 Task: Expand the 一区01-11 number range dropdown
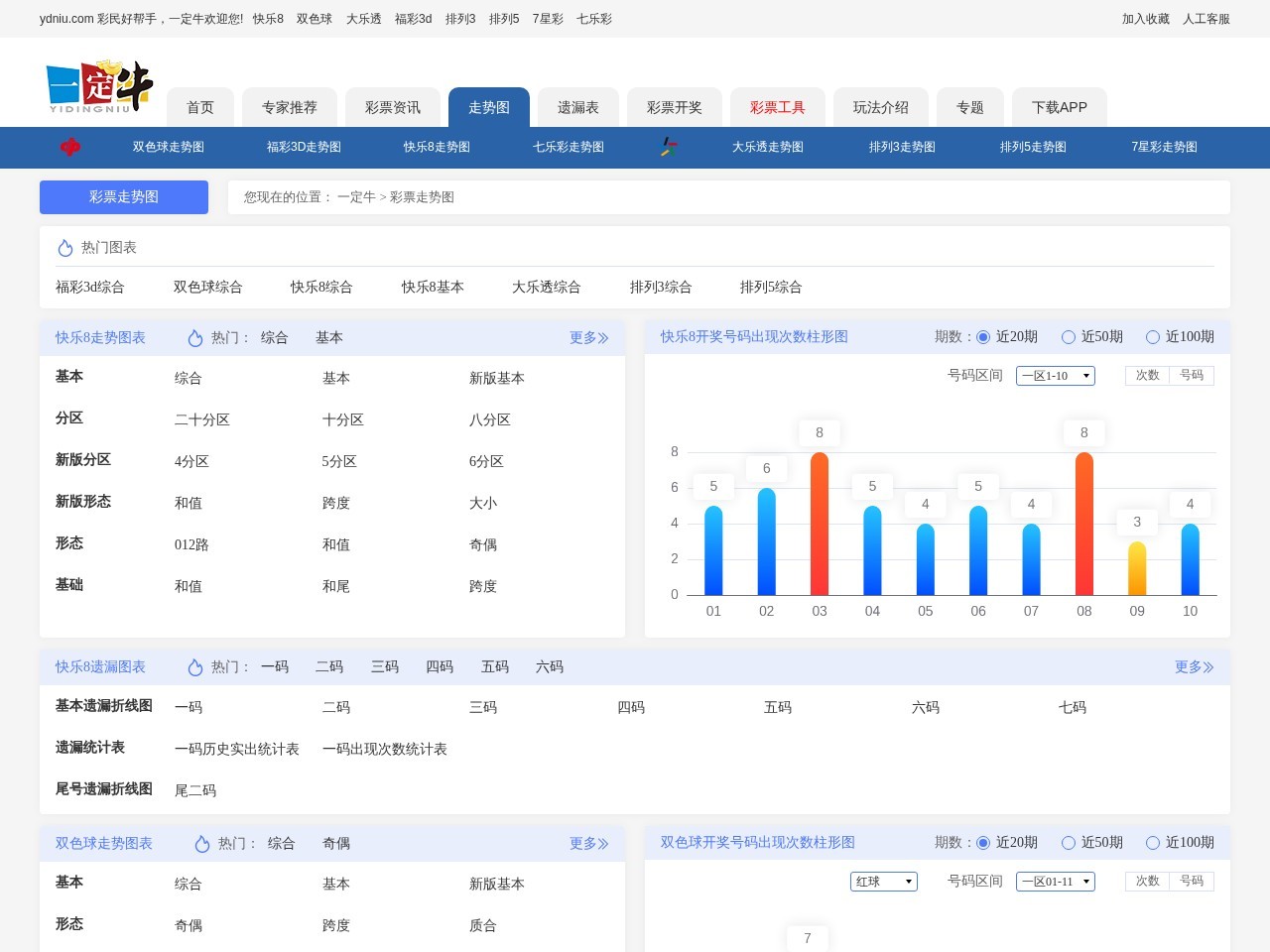pos(1056,881)
